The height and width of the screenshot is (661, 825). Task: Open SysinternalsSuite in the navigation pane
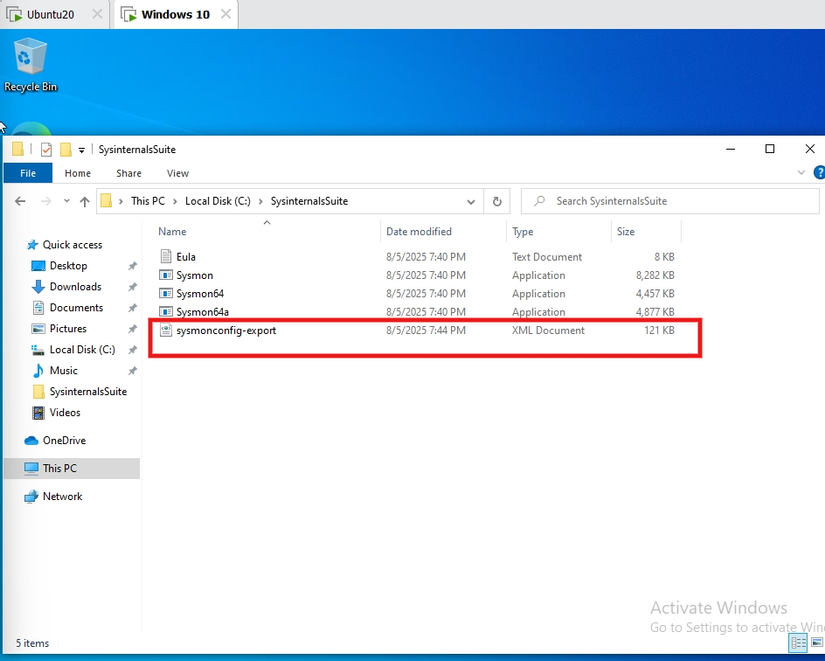pyautogui.click(x=88, y=392)
